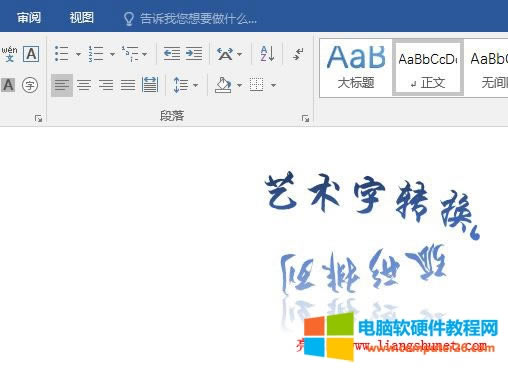Open the 审阅 ribbon tab
The width and height of the screenshot is (508, 368).
[x=29, y=18]
